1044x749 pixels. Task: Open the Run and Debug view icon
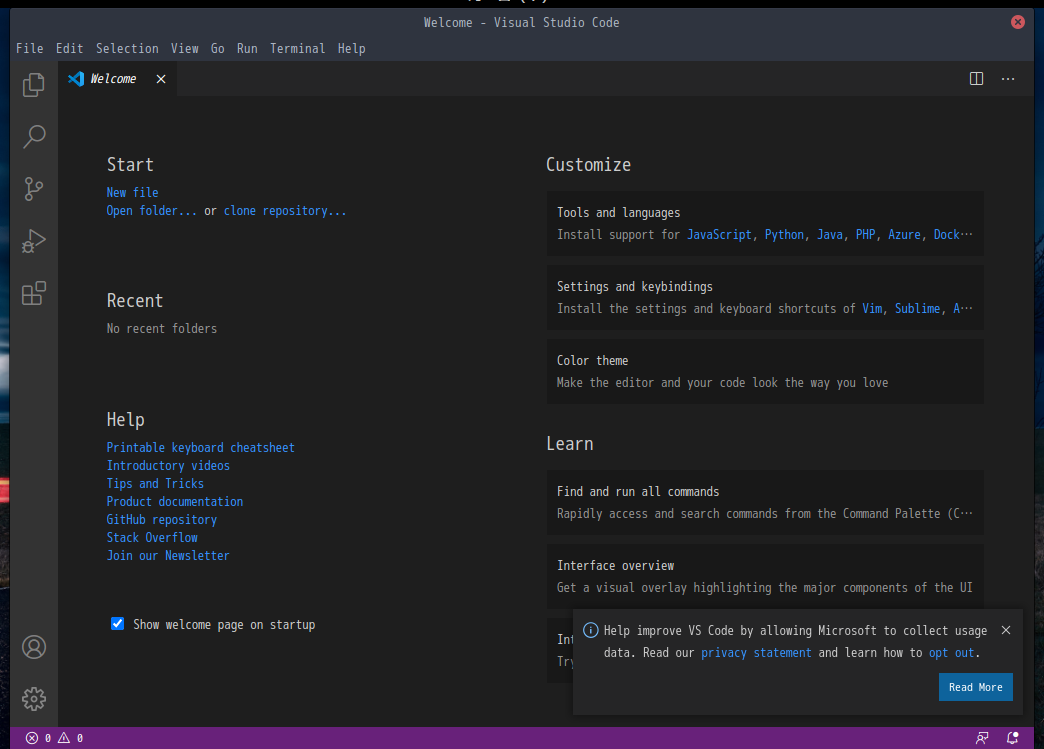click(x=33, y=241)
